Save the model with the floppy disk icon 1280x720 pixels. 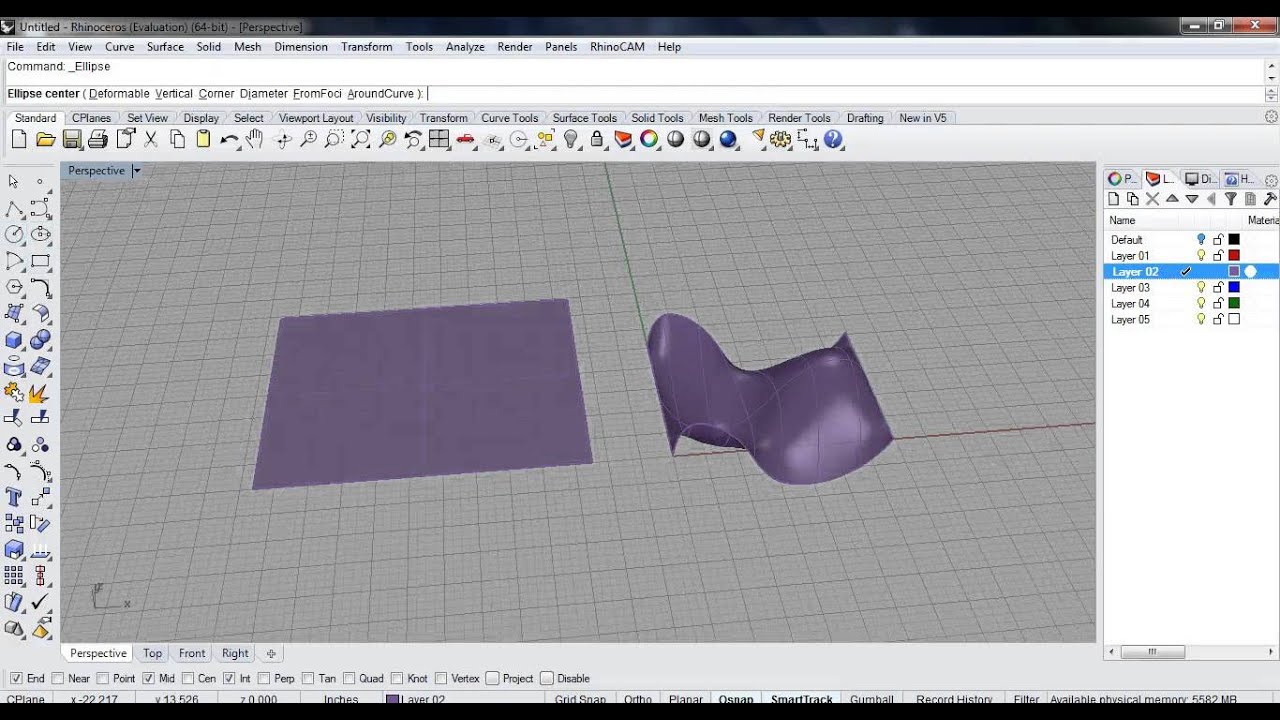pyautogui.click(x=72, y=140)
